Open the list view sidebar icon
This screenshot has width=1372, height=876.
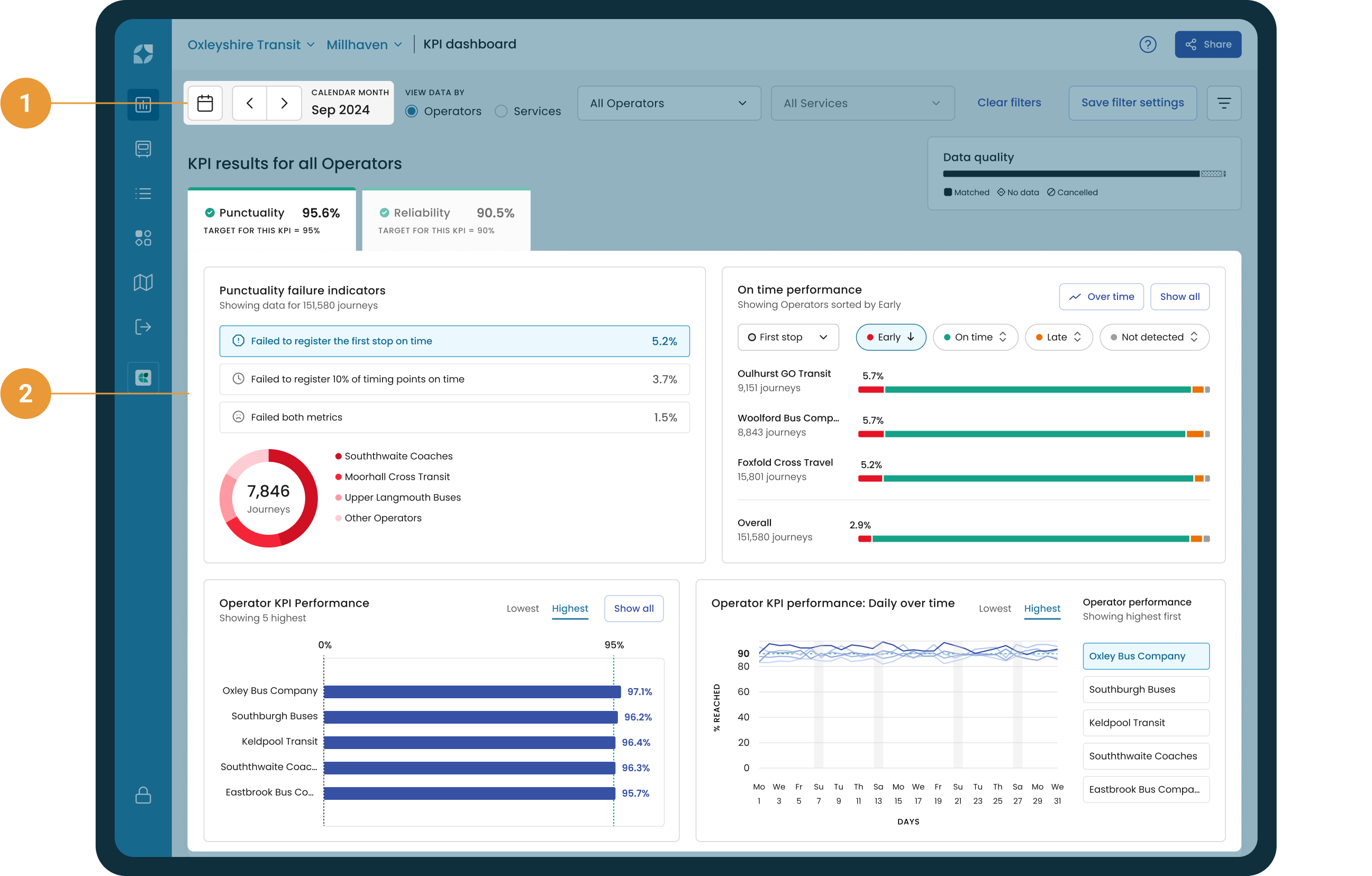[x=143, y=194]
